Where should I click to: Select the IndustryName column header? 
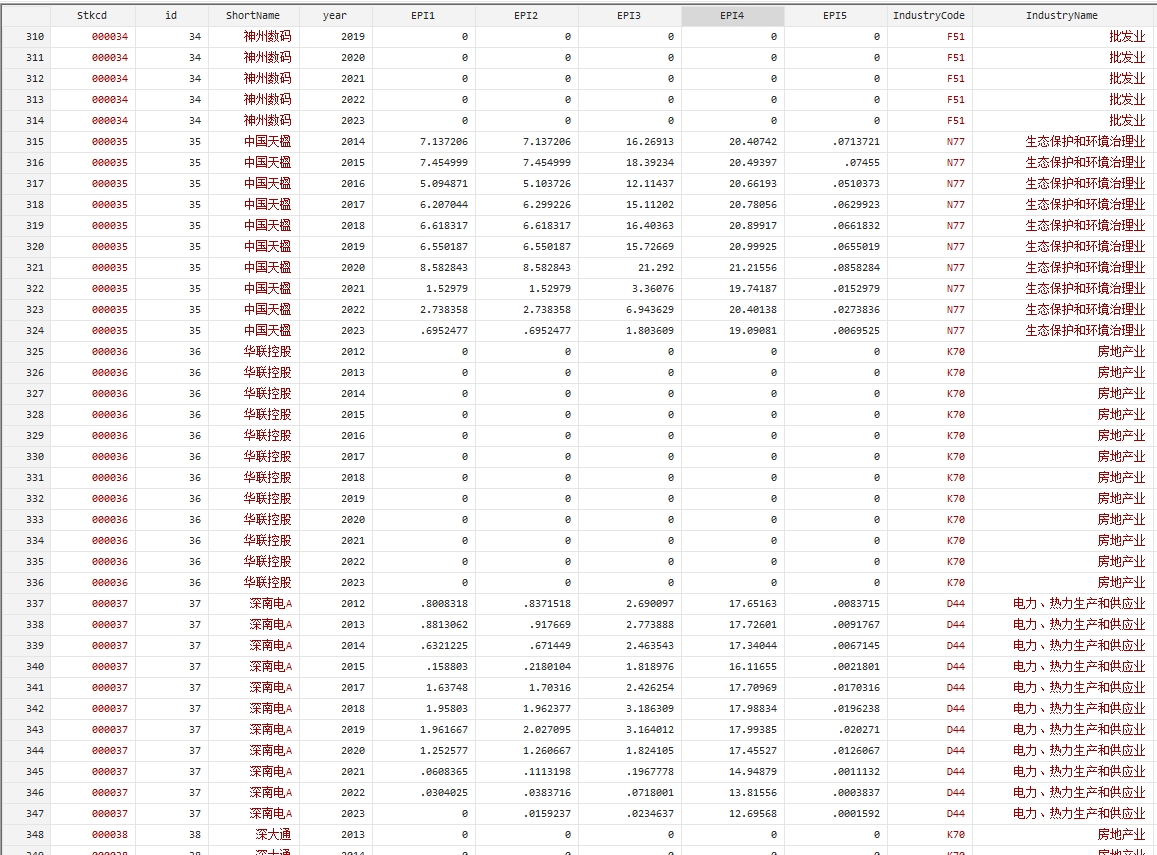pyautogui.click(x=1062, y=15)
